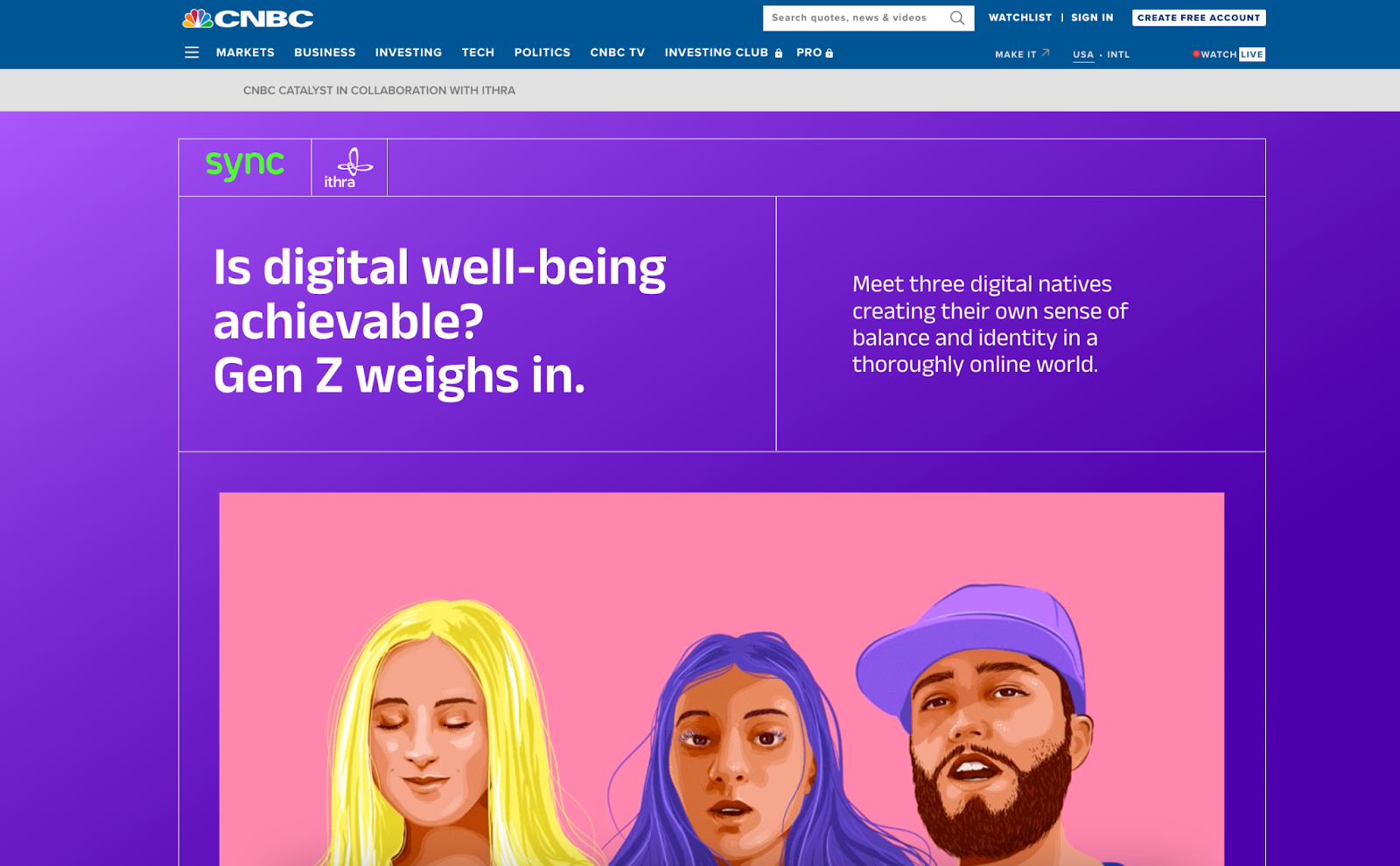Open the Markets menu
The width and height of the screenshot is (1400, 866).
pos(245,52)
